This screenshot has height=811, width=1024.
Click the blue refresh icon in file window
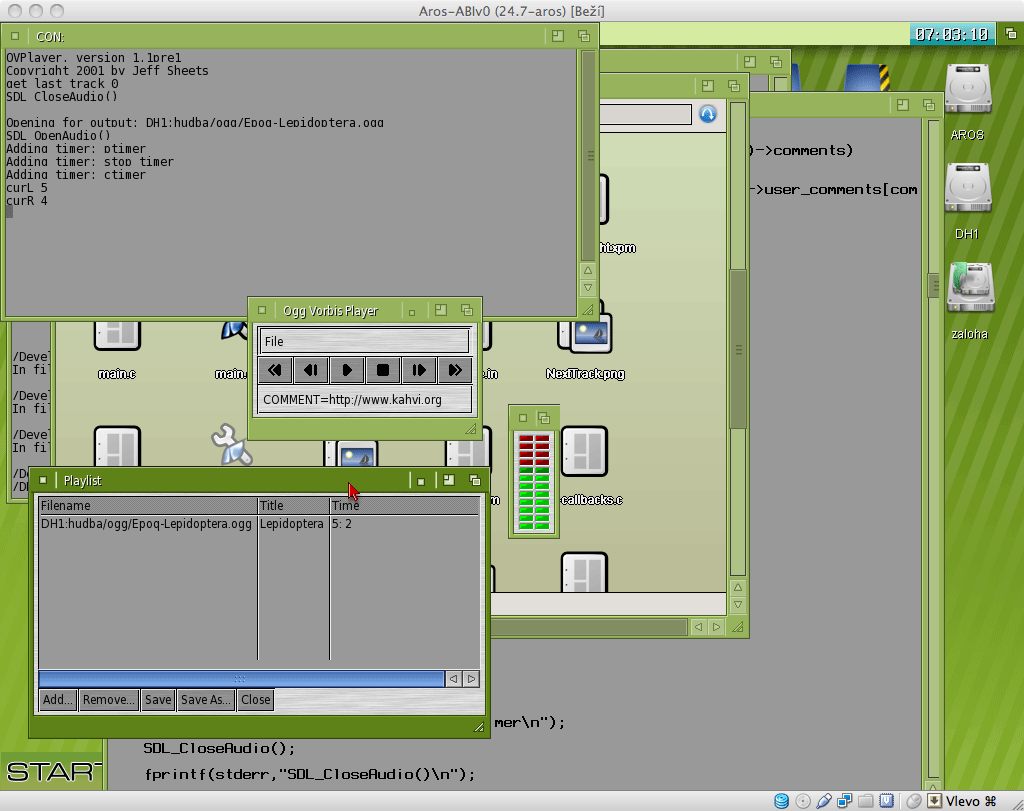[708, 114]
